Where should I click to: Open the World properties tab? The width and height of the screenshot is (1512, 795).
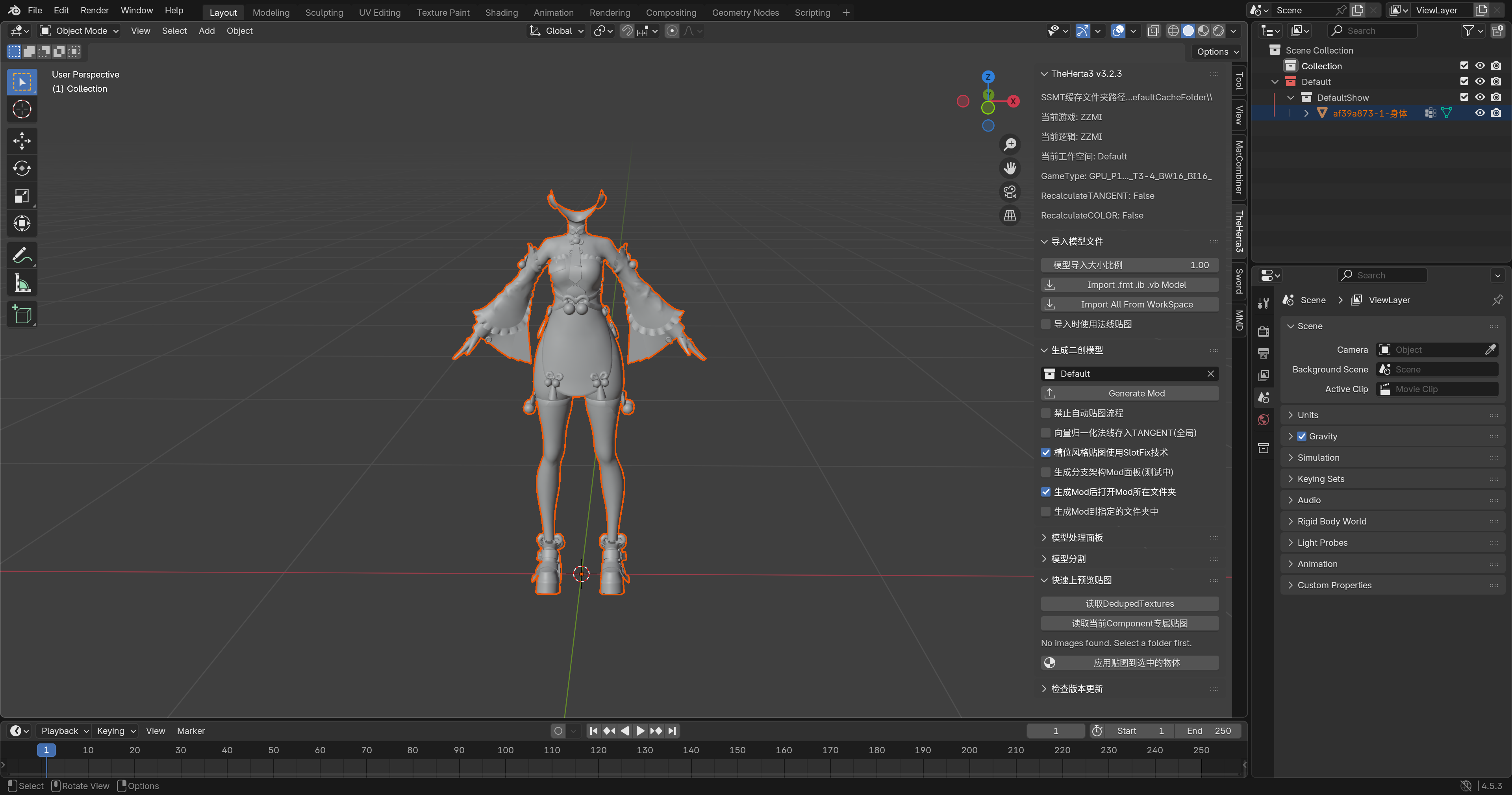(x=1264, y=419)
